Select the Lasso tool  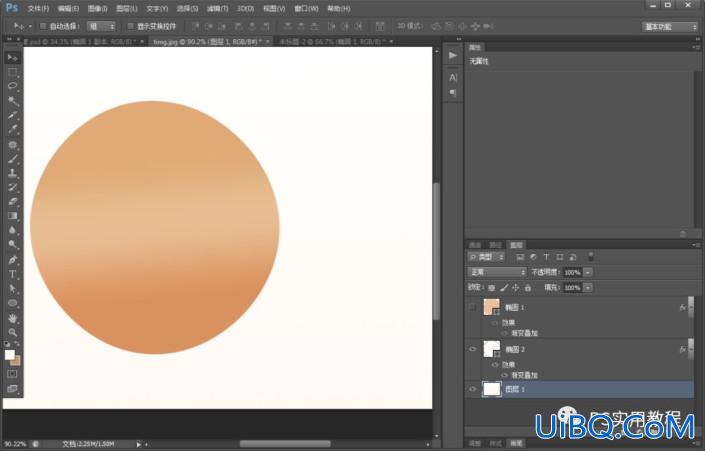[12, 86]
